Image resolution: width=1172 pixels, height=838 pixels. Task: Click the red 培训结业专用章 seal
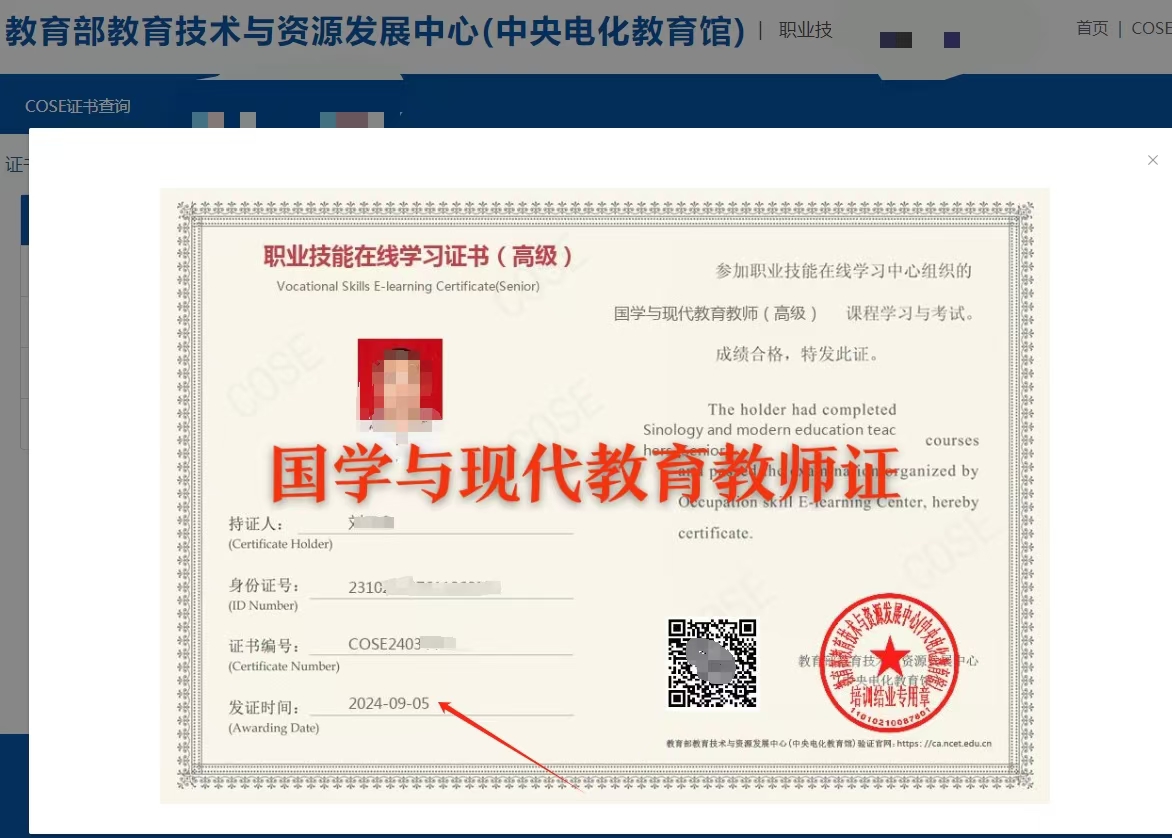tap(889, 663)
